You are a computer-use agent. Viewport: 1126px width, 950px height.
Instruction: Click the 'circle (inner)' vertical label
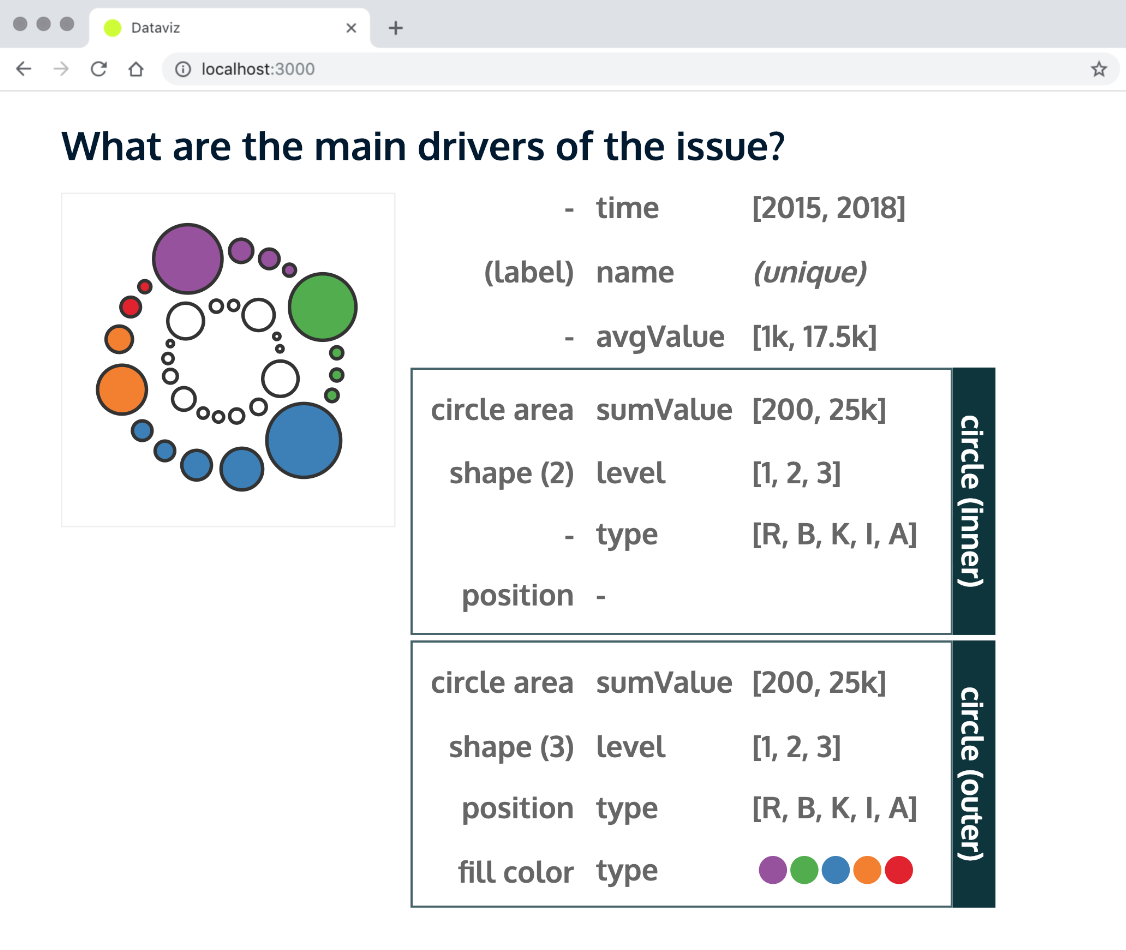pyautogui.click(x=973, y=500)
